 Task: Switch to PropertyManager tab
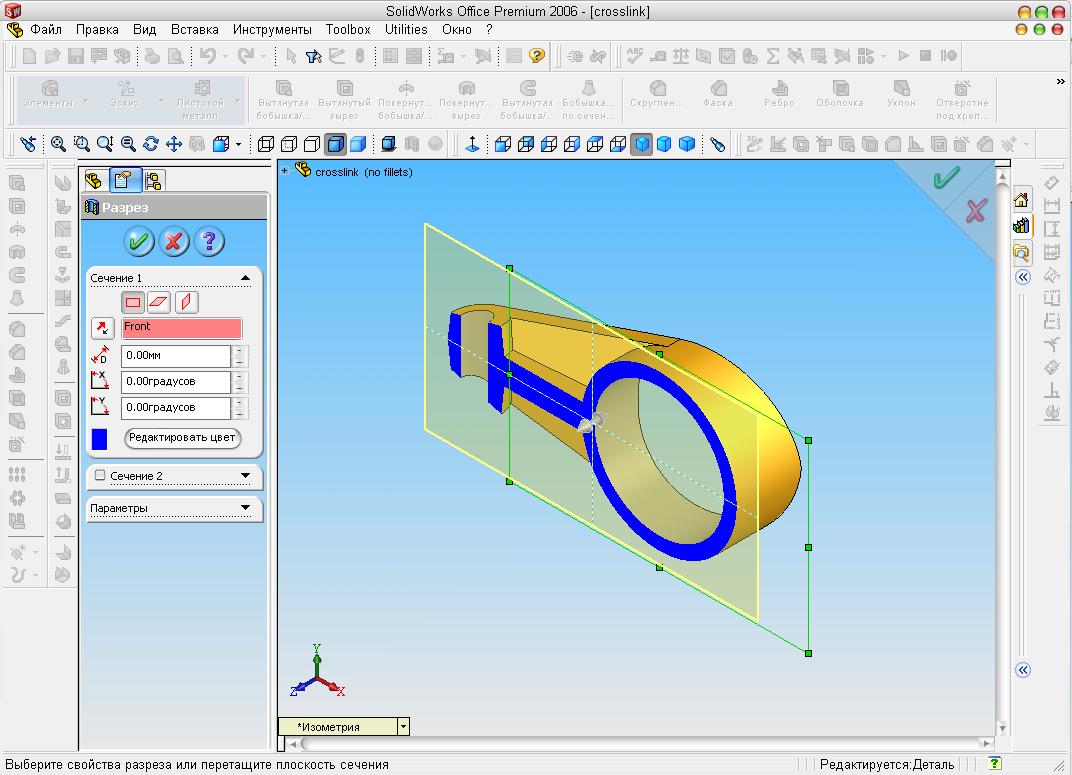coord(124,180)
